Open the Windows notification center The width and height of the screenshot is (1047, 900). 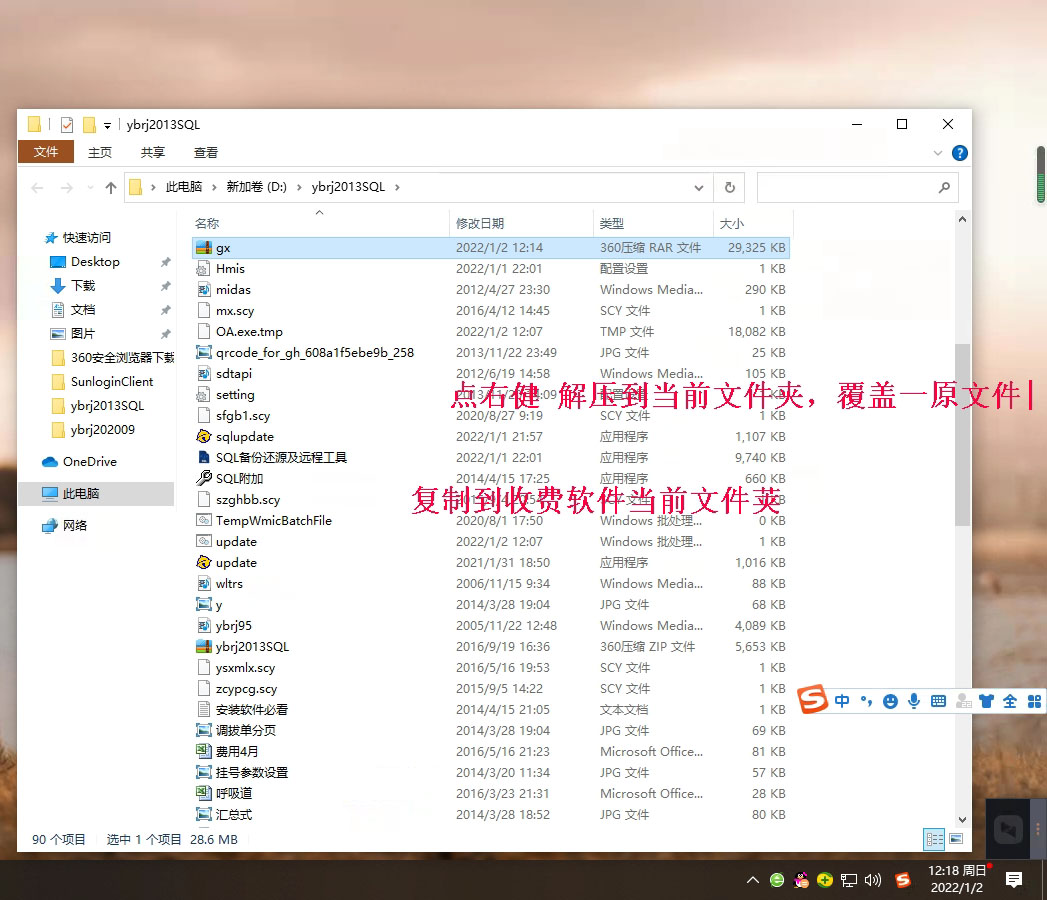pos(1013,880)
